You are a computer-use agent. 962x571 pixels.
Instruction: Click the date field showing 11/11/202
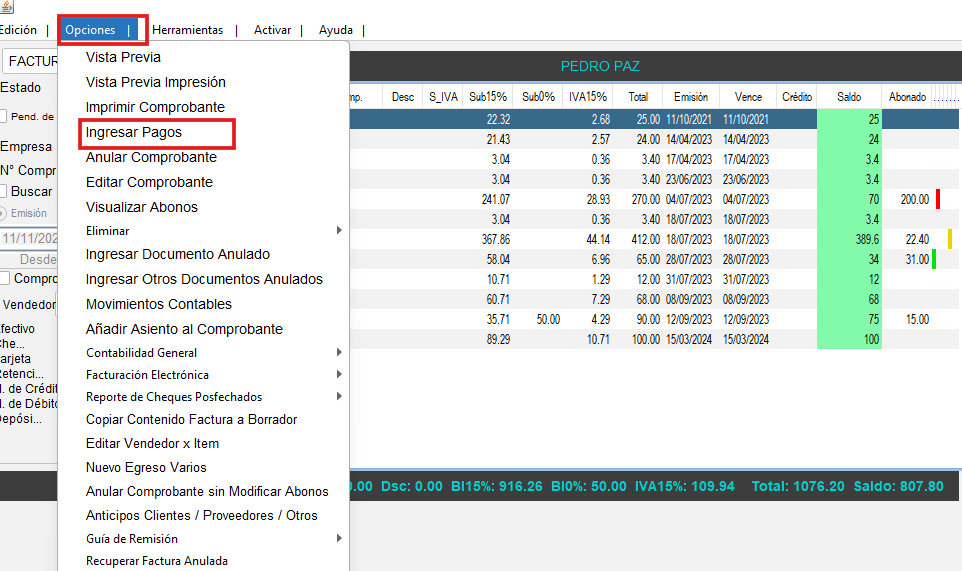pyautogui.click(x=28, y=238)
